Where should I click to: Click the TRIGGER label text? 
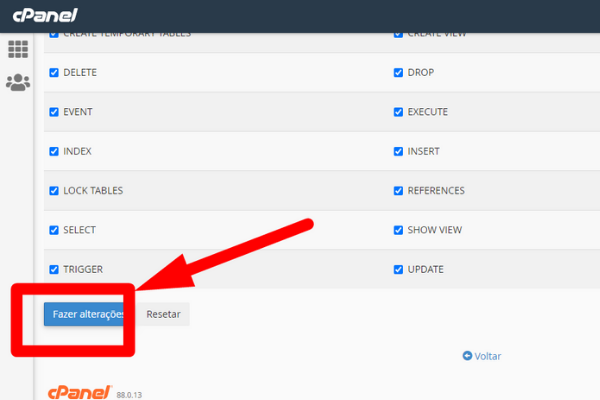pyautogui.click(x=83, y=269)
